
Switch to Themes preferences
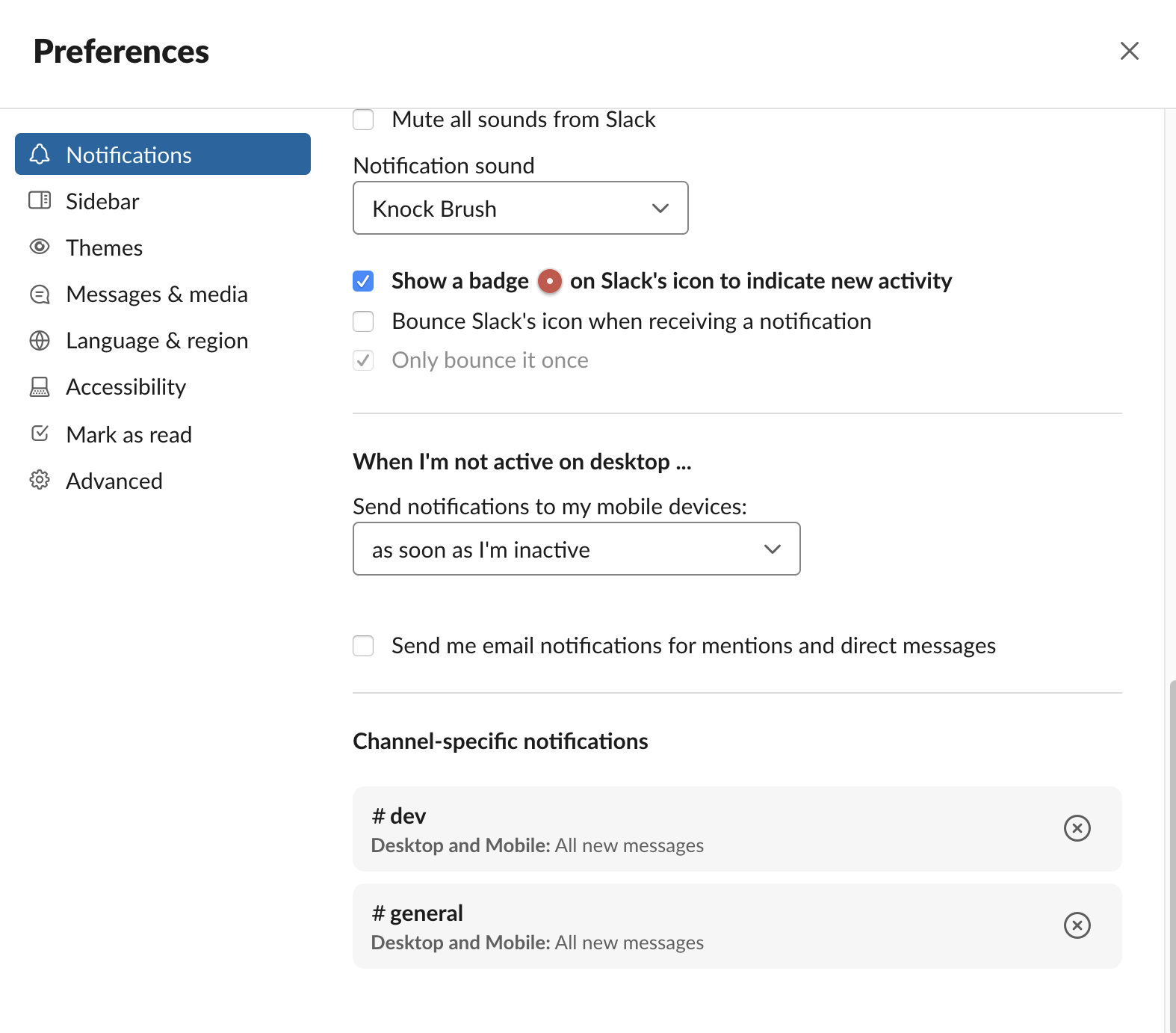point(163,247)
